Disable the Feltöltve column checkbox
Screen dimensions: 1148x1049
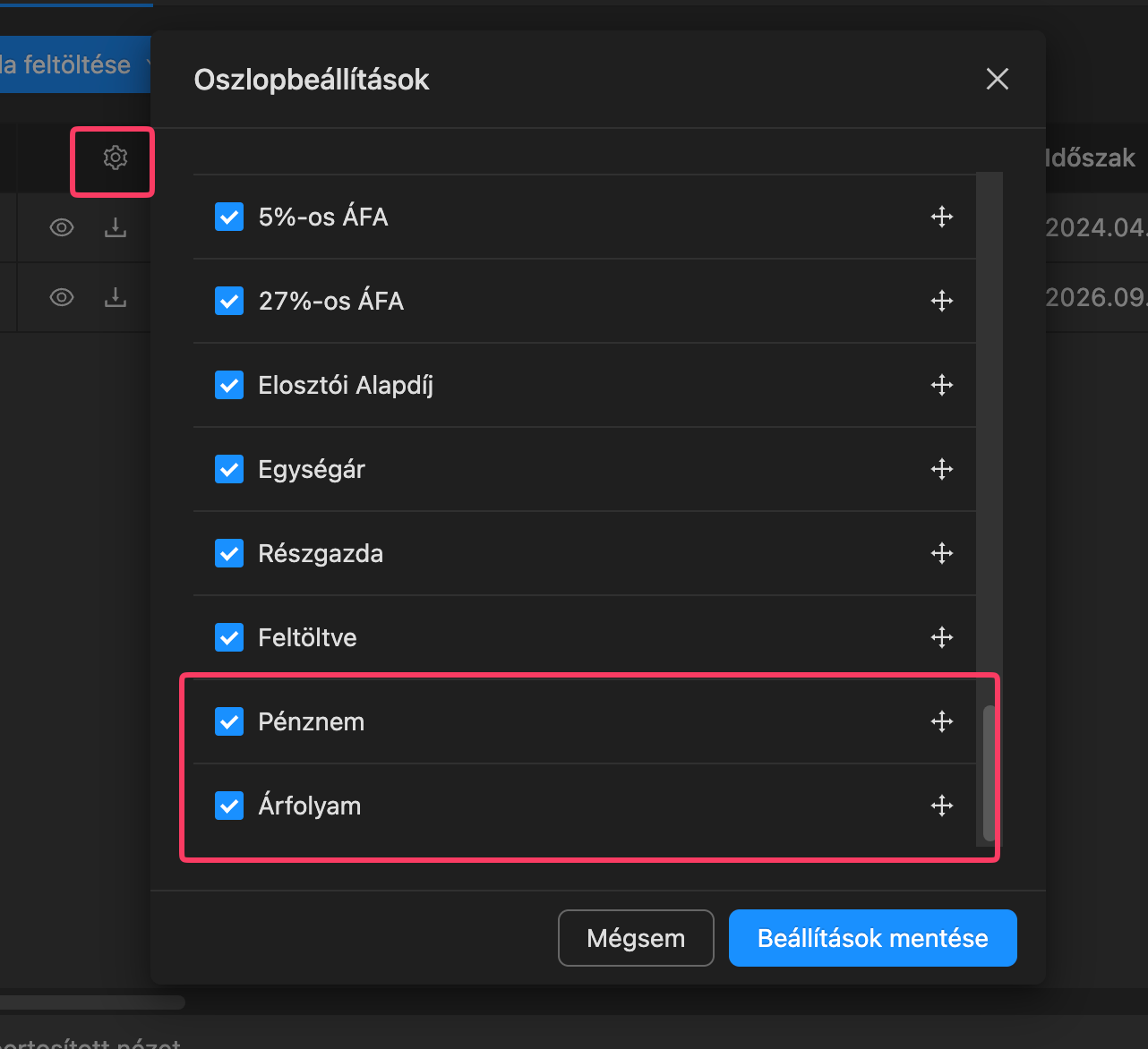(x=229, y=637)
